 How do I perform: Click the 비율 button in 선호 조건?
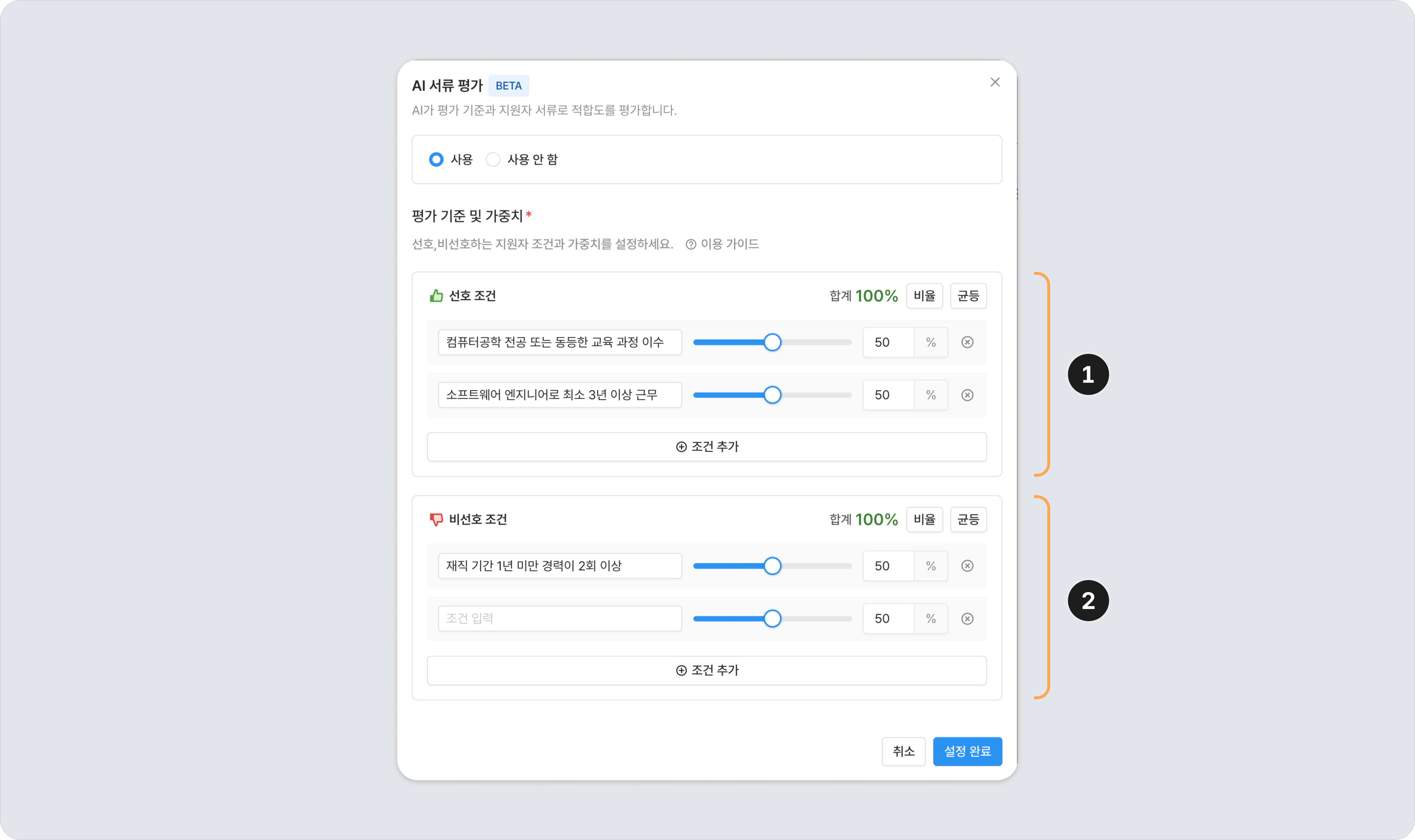tap(924, 296)
